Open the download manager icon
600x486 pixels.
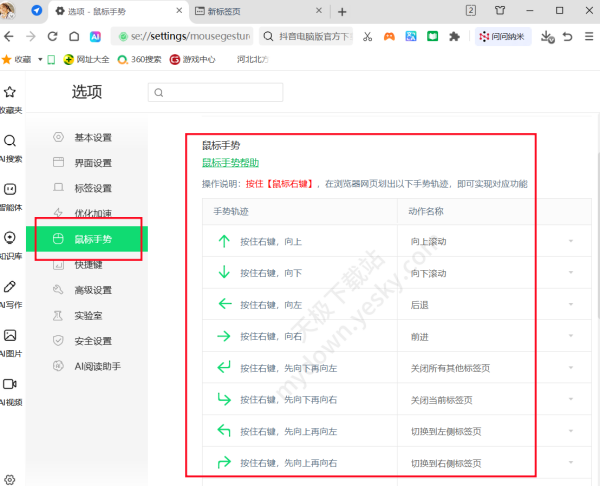tap(546, 36)
